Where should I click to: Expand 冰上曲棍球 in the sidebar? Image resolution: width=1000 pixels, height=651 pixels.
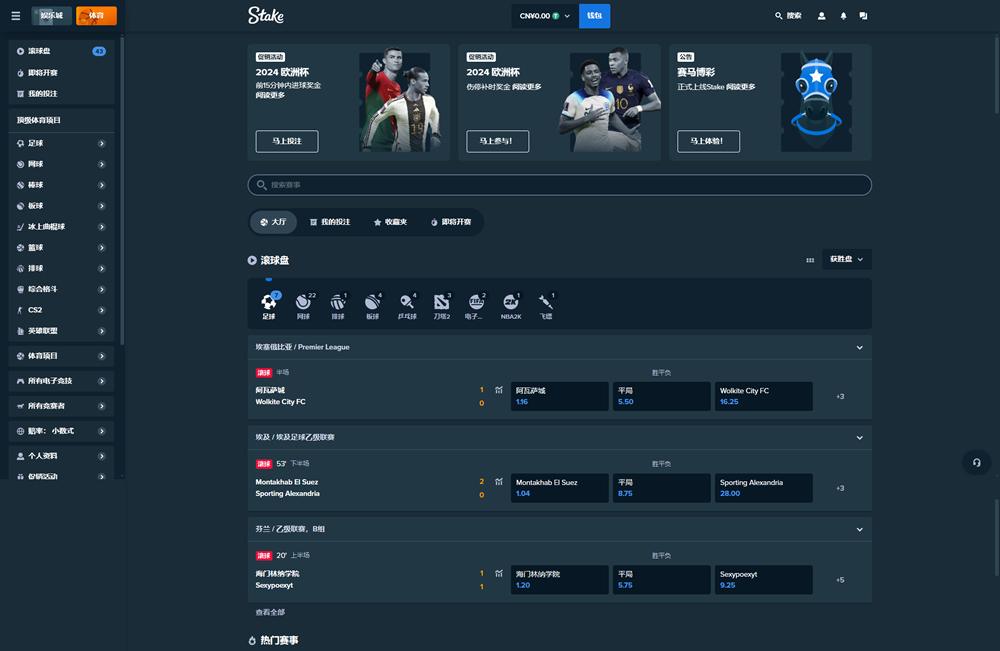(101, 227)
